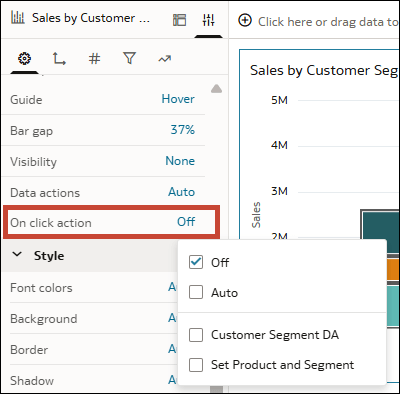The height and width of the screenshot is (394, 400).
Task: Change Visibility value None
Action: pos(180,161)
